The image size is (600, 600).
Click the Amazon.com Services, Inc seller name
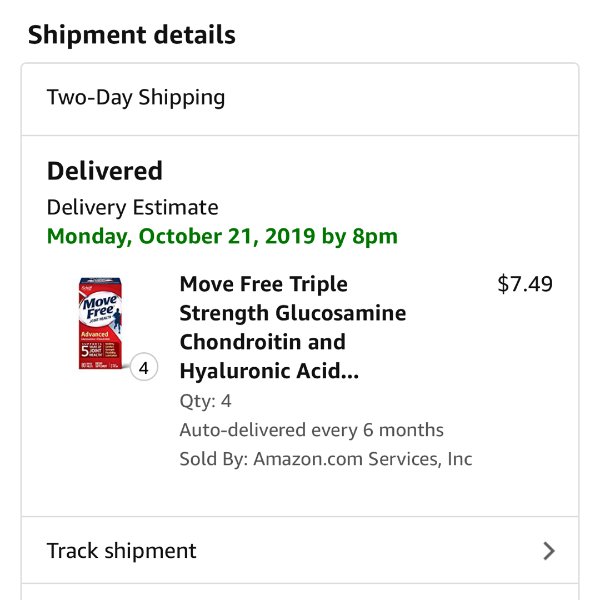coord(362,460)
